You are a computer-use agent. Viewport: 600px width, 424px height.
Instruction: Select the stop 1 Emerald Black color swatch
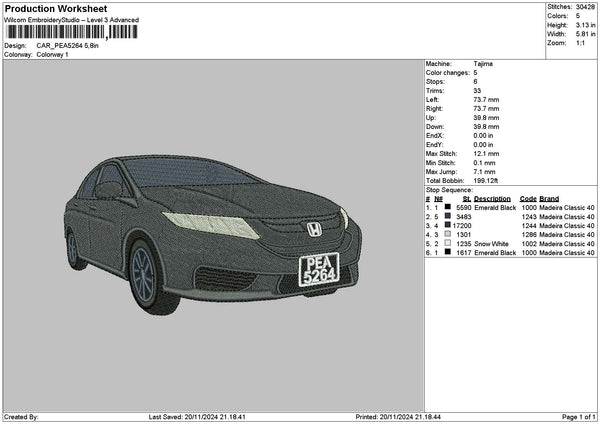[447, 207]
